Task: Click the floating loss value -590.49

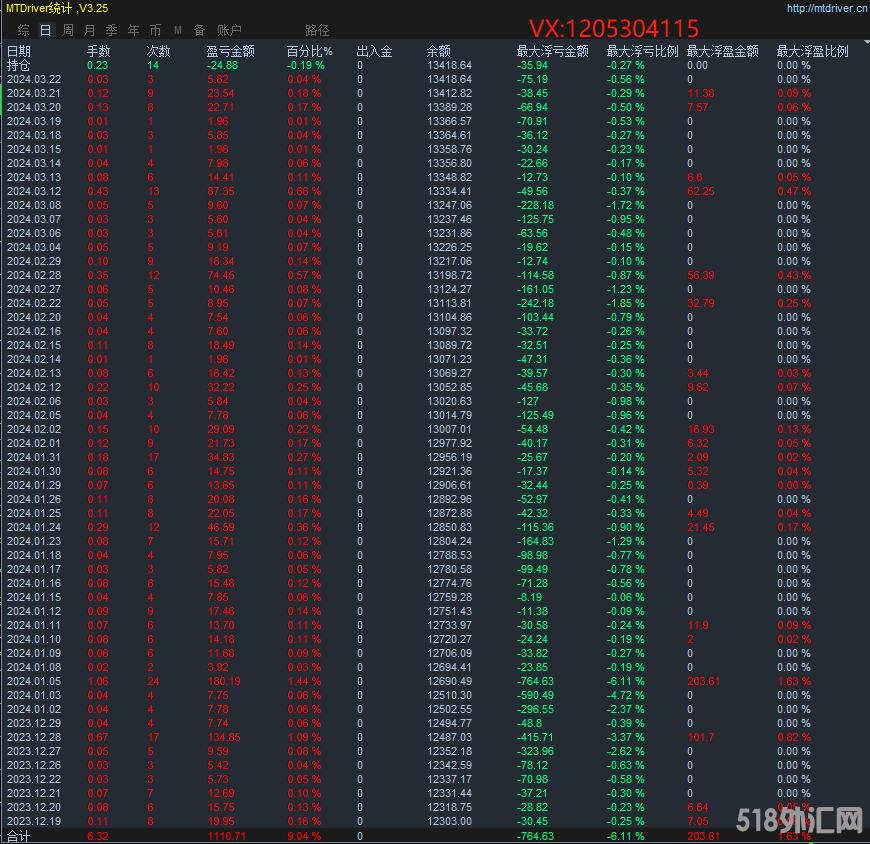Action: point(535,695)
